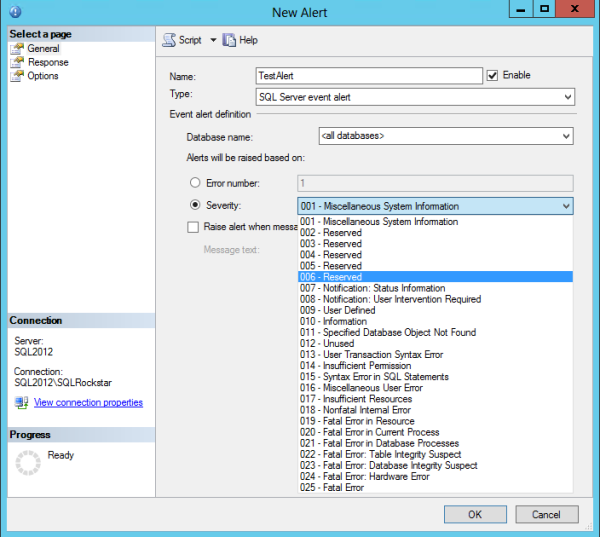600x537 pixels.
Task: Open the Type dropdown
Action: click(415, 97)
